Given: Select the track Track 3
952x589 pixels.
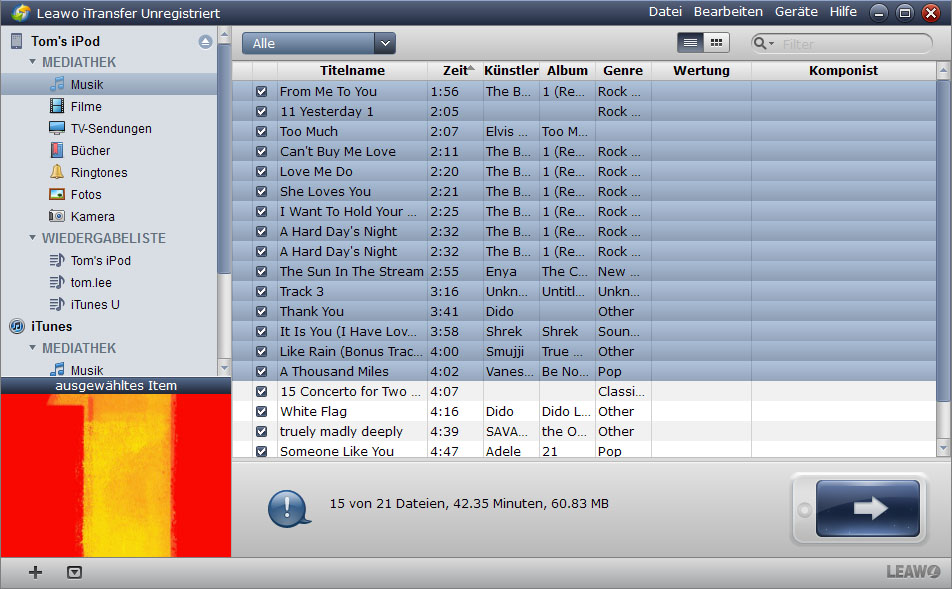Looking at the screenshot, I should coord(583,291).
